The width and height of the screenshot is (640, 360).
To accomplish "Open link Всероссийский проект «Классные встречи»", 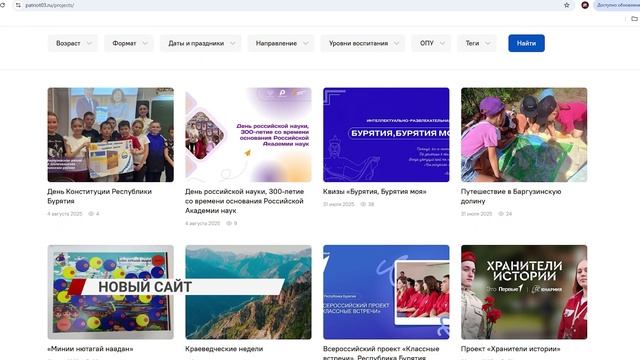I will pos(381,353).
